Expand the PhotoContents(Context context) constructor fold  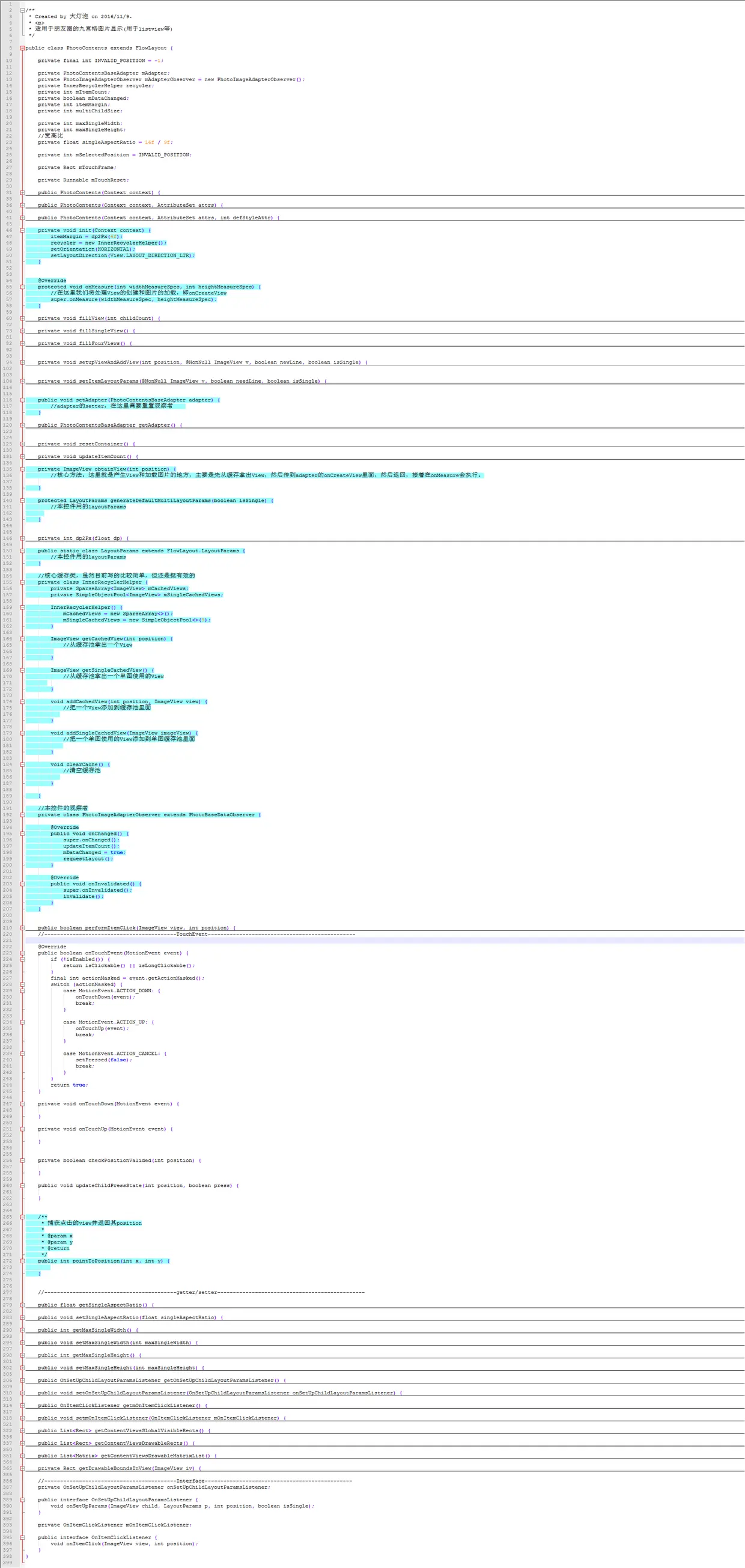pyautogui.click(x=22, y=192)
